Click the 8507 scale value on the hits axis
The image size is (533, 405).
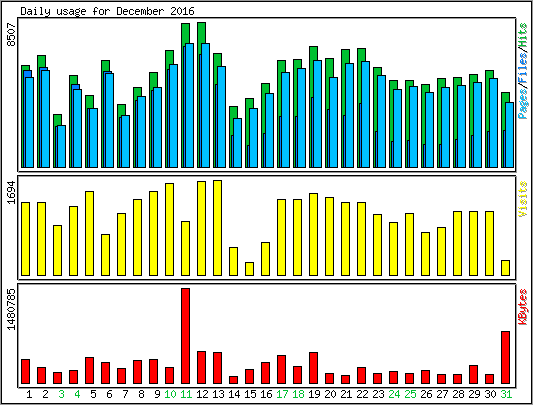[x=12, y=34]
